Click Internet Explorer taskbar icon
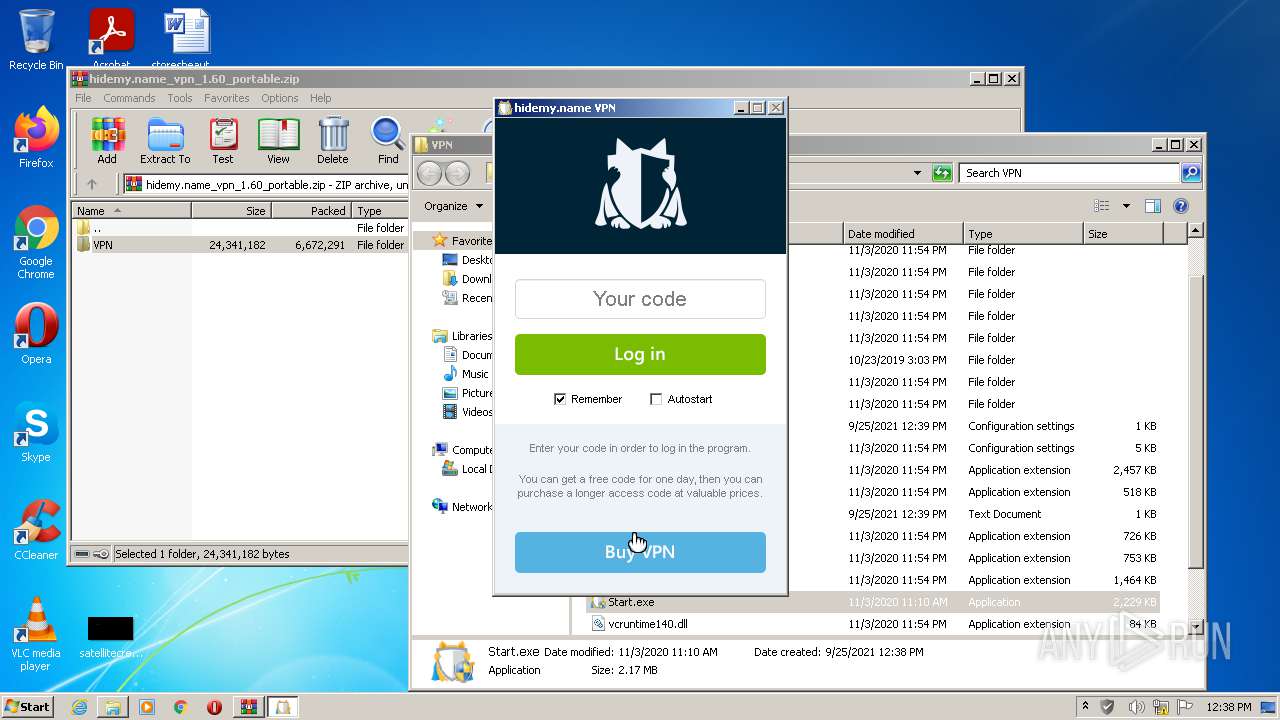1280x720 pixels. click(79, 707)
